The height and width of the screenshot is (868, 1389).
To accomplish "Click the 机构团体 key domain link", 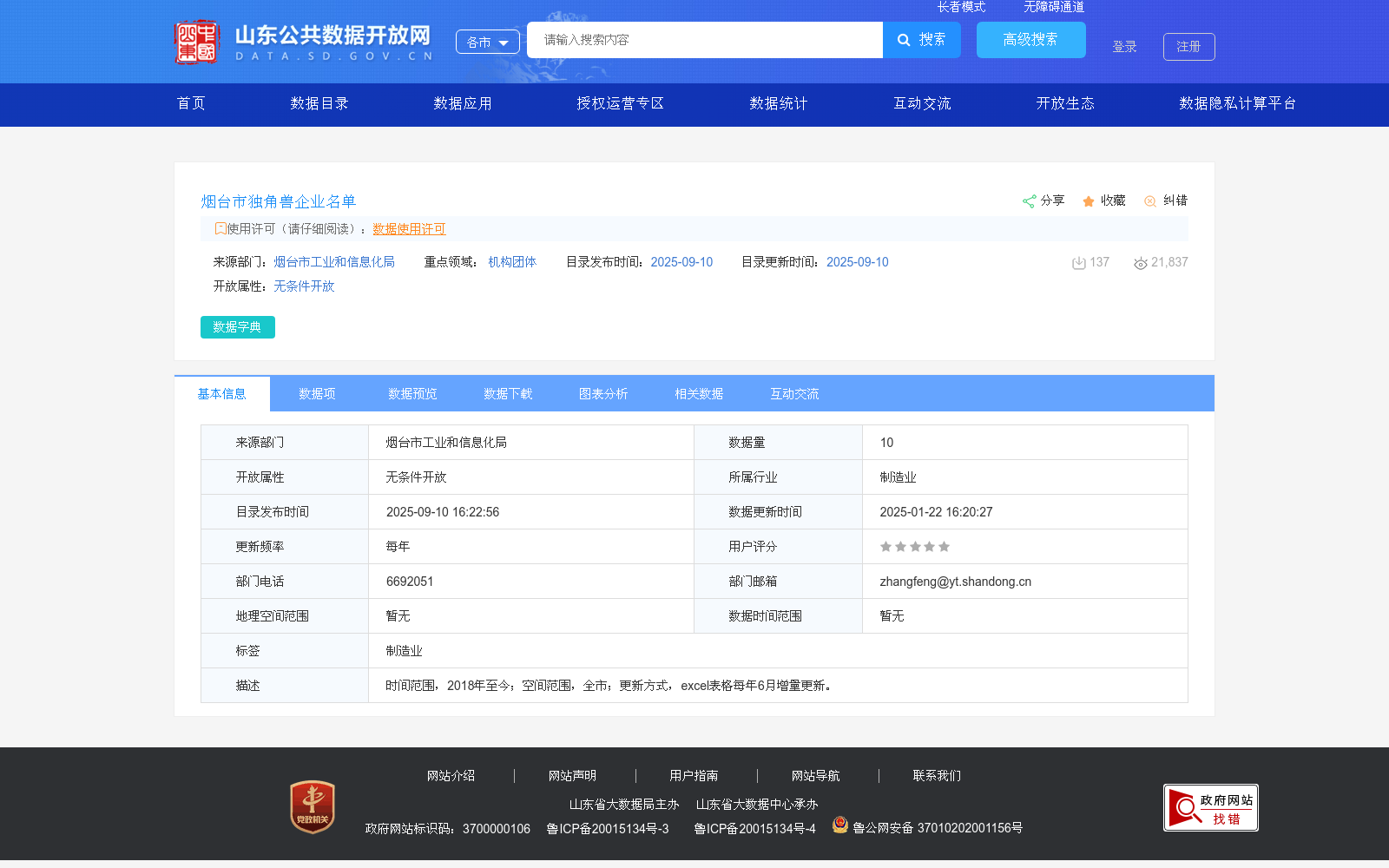I will tap(512, 262).
